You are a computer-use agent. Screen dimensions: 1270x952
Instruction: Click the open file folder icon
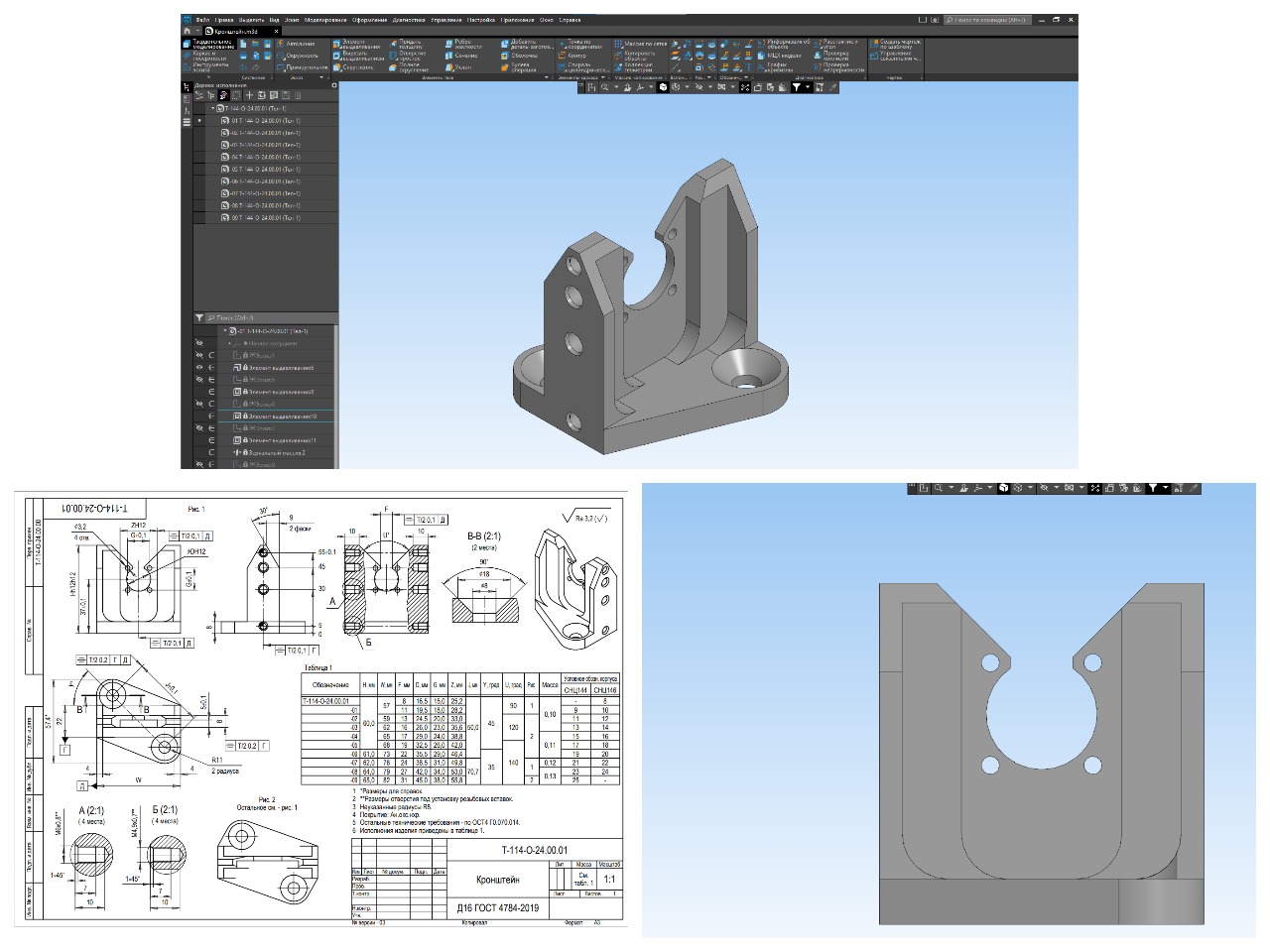pos(255,44)
